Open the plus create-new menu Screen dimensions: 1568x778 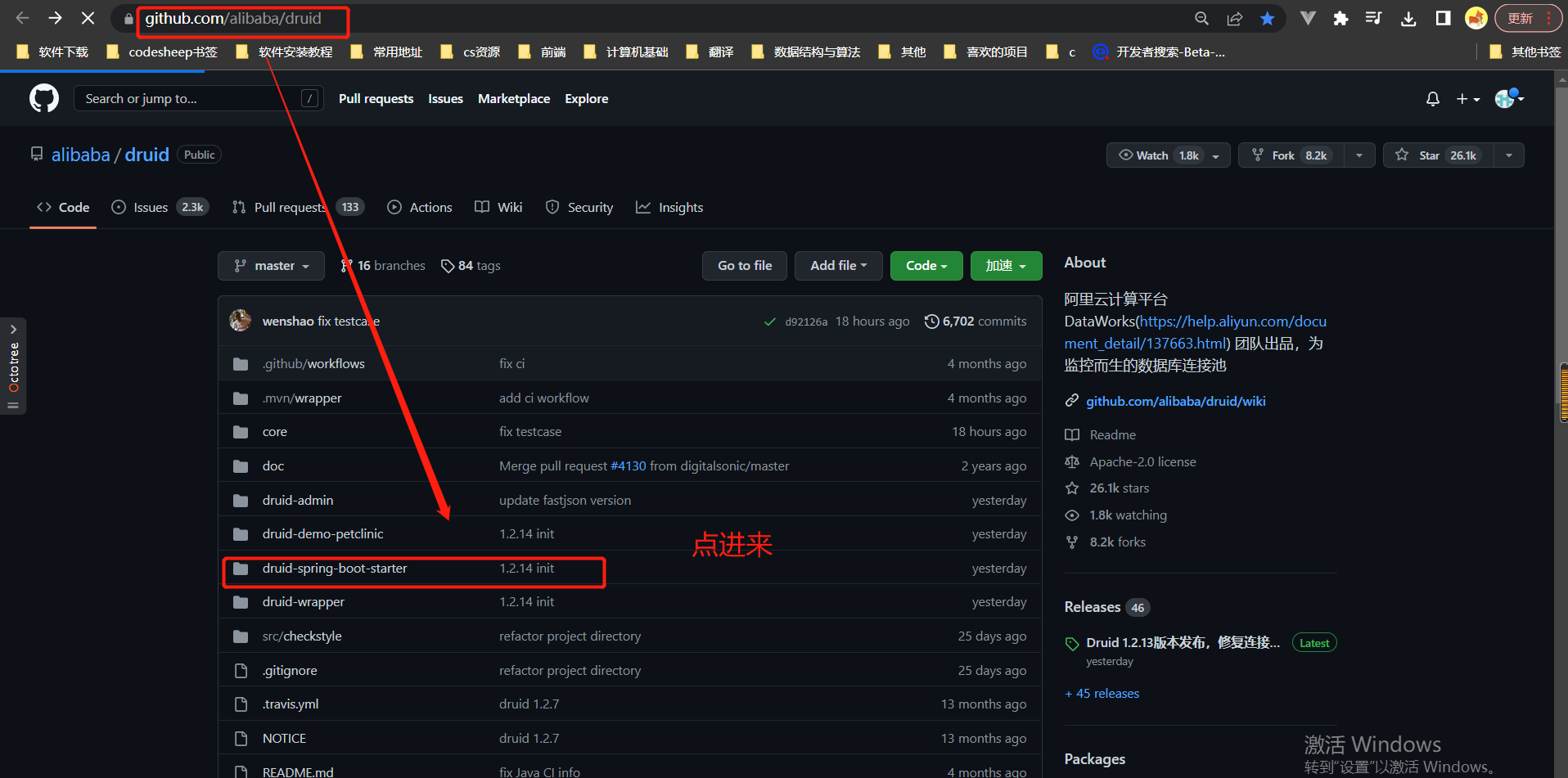[1468, 99]
